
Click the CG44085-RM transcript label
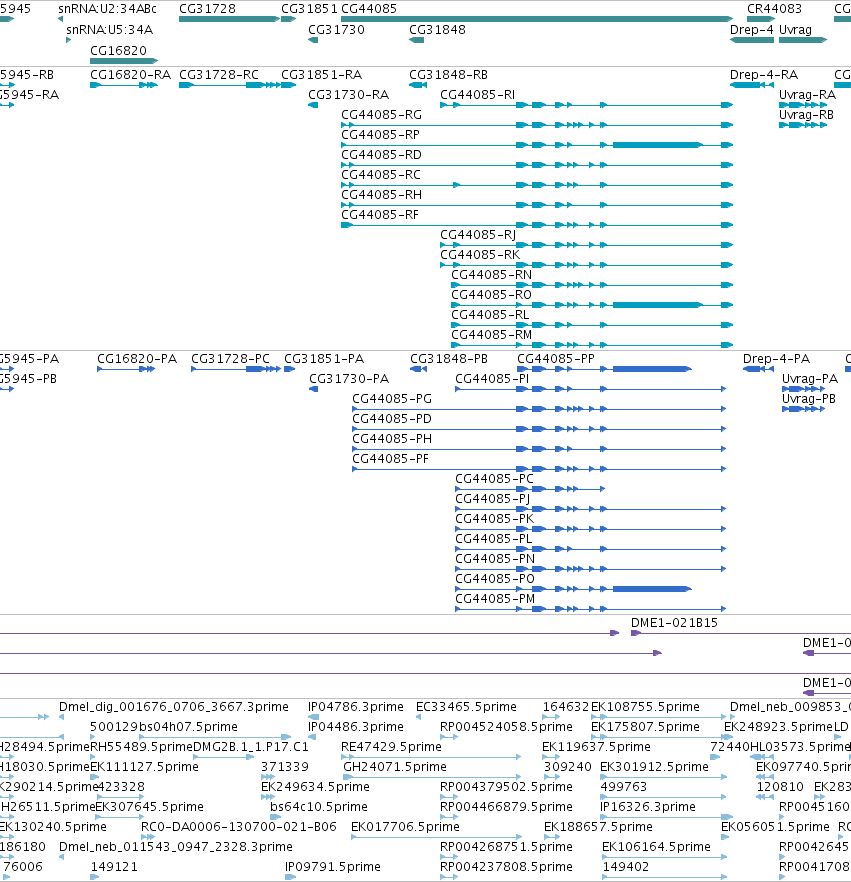point(492,334)
